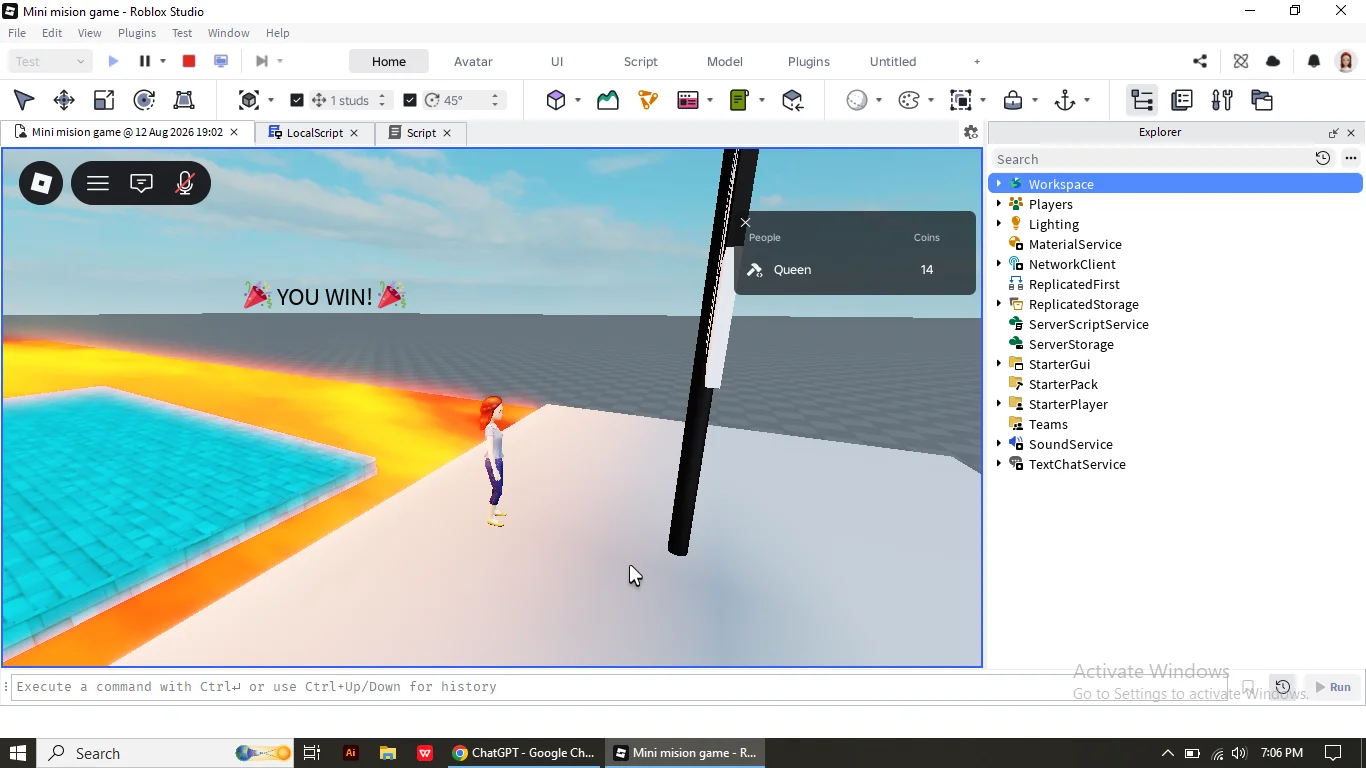Adjust the 45° rotation stepper arrows

coord(495,100)
